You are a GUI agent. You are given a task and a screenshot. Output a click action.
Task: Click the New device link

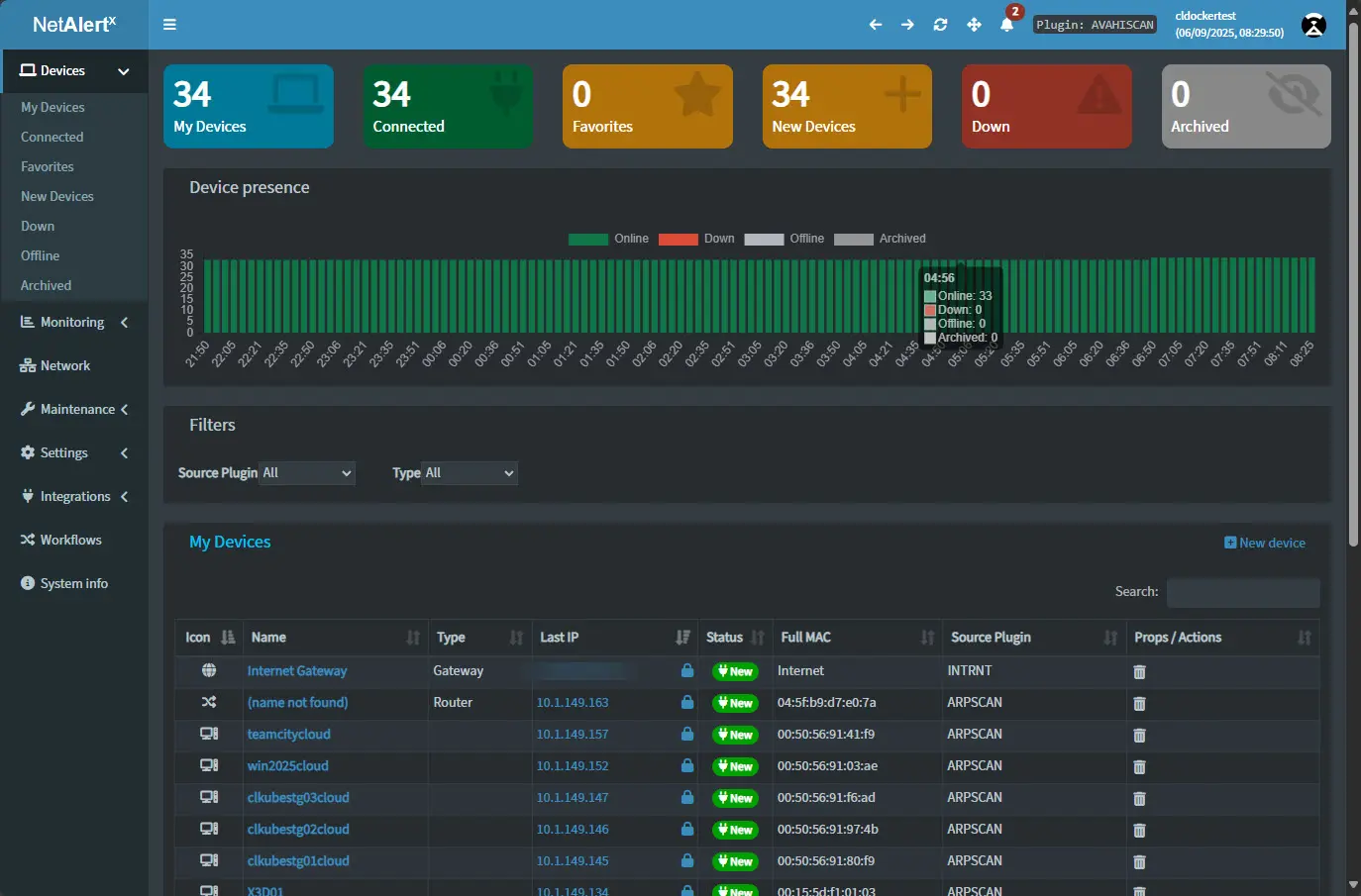(x=1265, y=543)
